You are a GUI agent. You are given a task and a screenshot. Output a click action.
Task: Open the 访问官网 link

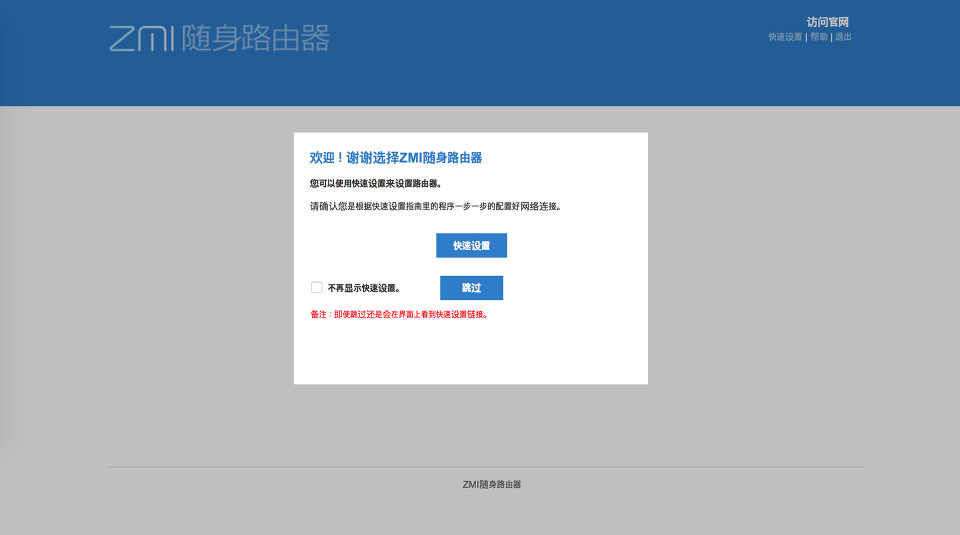click(x=827, y=22)
